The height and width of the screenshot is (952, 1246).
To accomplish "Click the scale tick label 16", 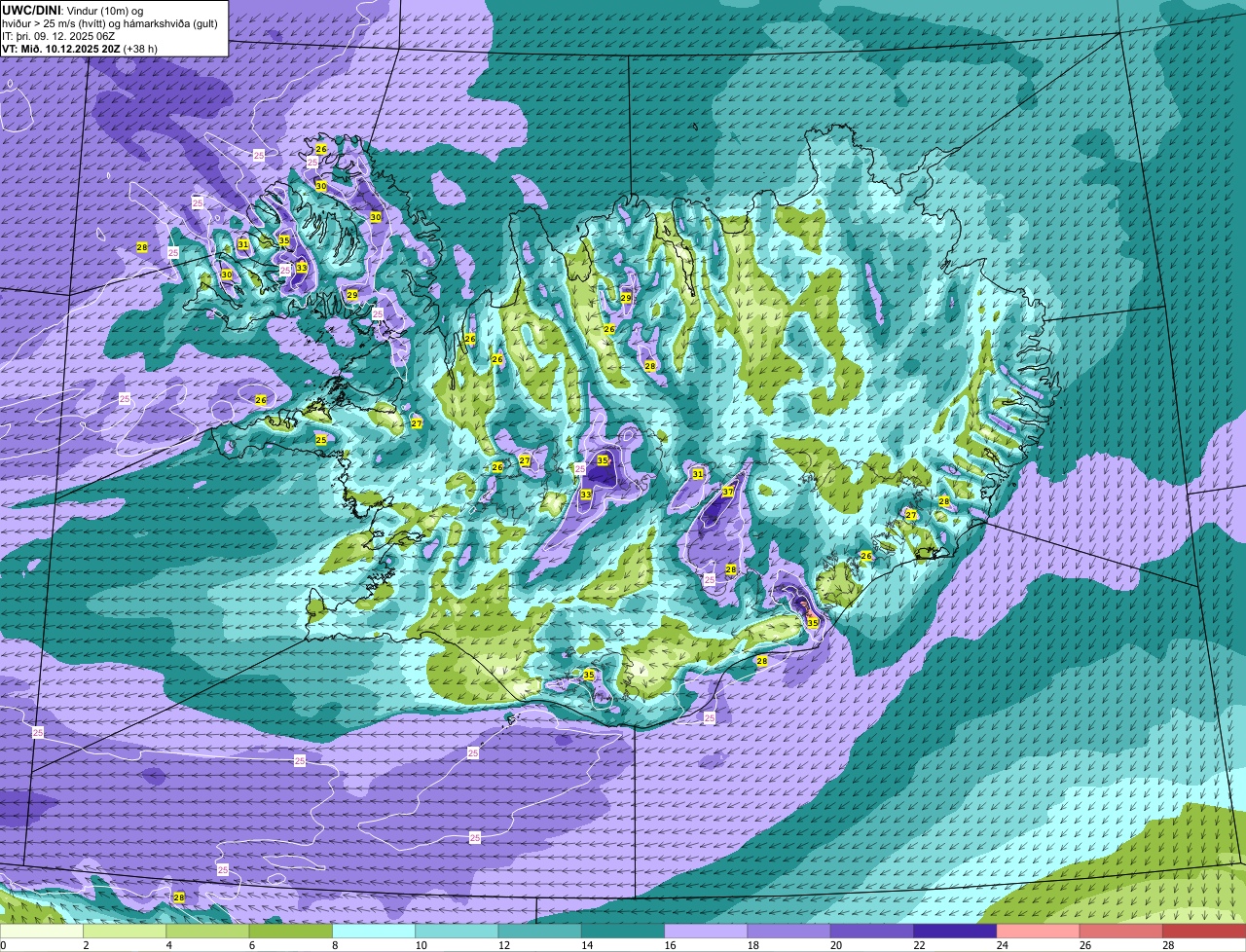I will [x=669, y=945].
